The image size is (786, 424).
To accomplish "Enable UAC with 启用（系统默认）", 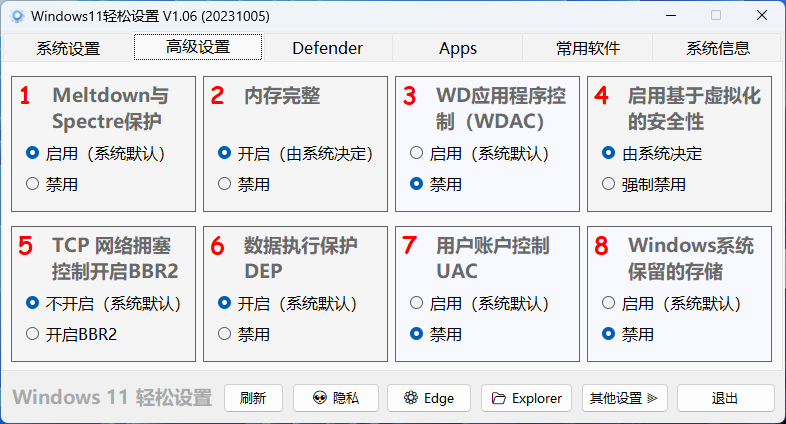I will [x=479, y=303].
